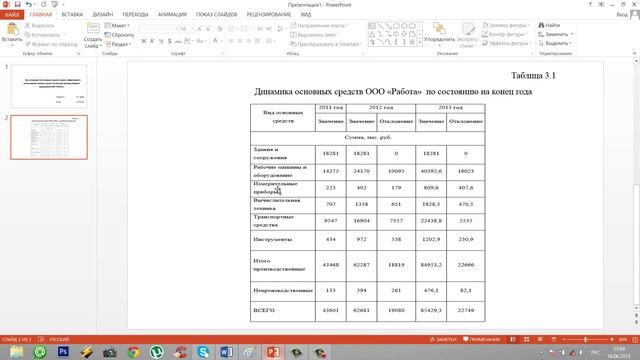The image size is (640, 360).
Task: Click the Создать слайд new slide icon
Action: click(93, 29)
